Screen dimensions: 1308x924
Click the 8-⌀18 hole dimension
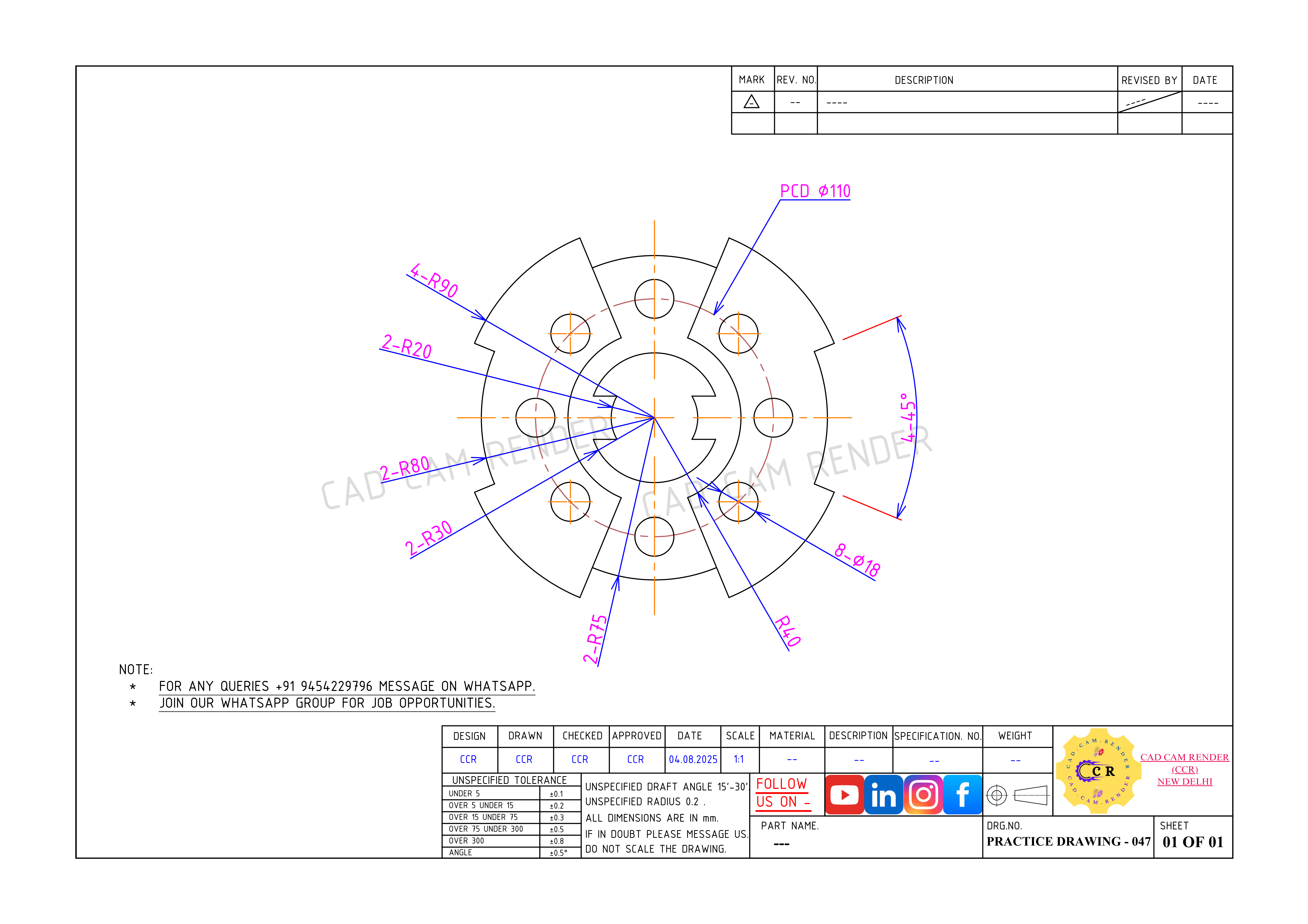click(x=857, y=560)
